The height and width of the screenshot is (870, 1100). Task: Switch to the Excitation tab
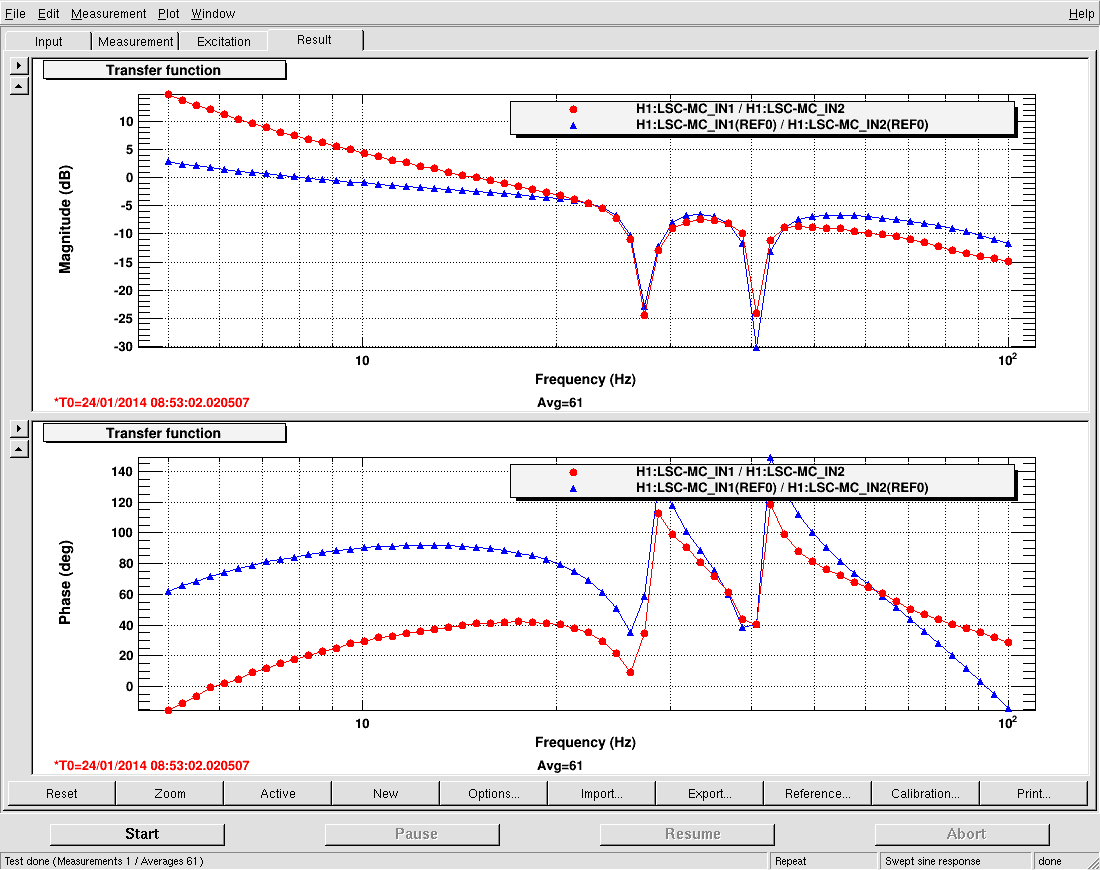pyautogui.click(x=223, y=41)
